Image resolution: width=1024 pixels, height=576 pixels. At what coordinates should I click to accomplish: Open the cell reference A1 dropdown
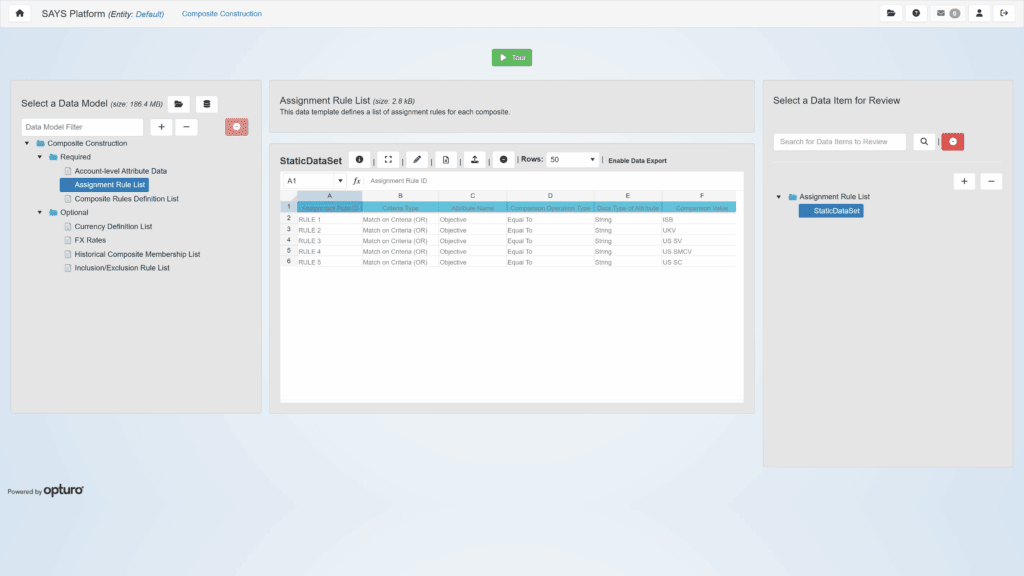pyautogui.click(x=340, y=181)
